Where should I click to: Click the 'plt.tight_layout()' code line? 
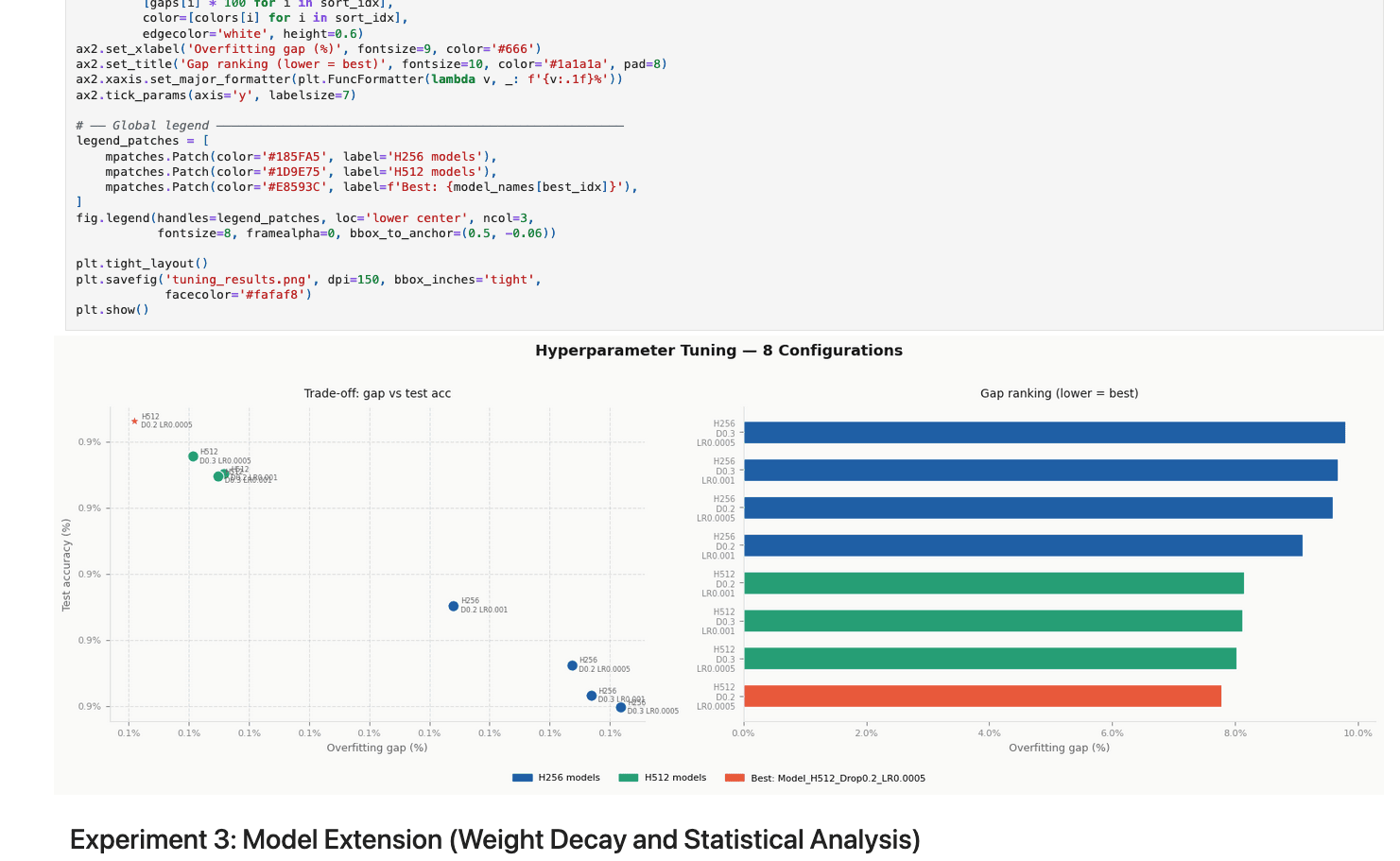(x=142, y=264)
